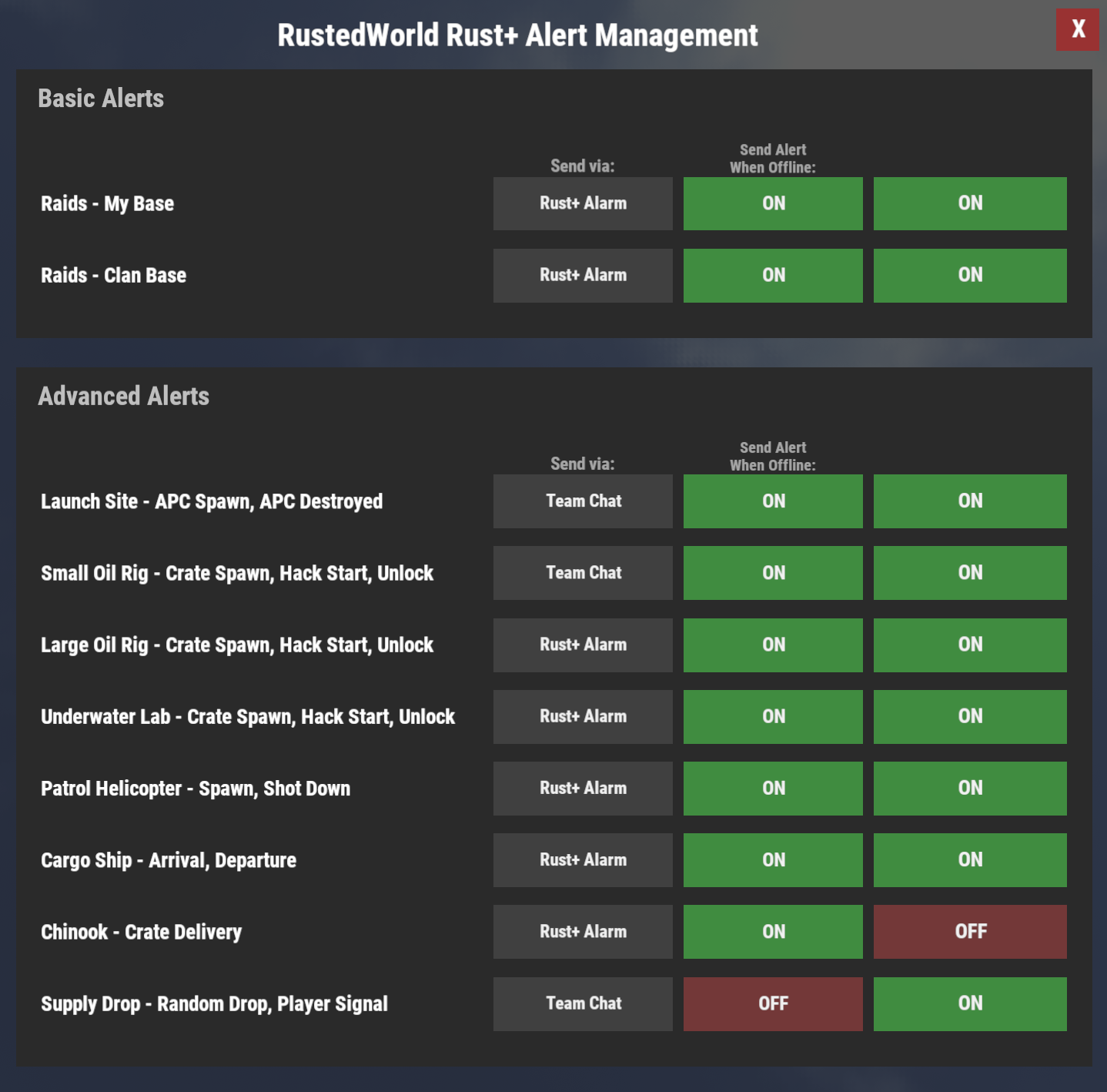Viewport: 1107px width, 1092px height.
Task: Toggle rightmost ON switch in Large Oil Rig row
Action: point(970,645)
